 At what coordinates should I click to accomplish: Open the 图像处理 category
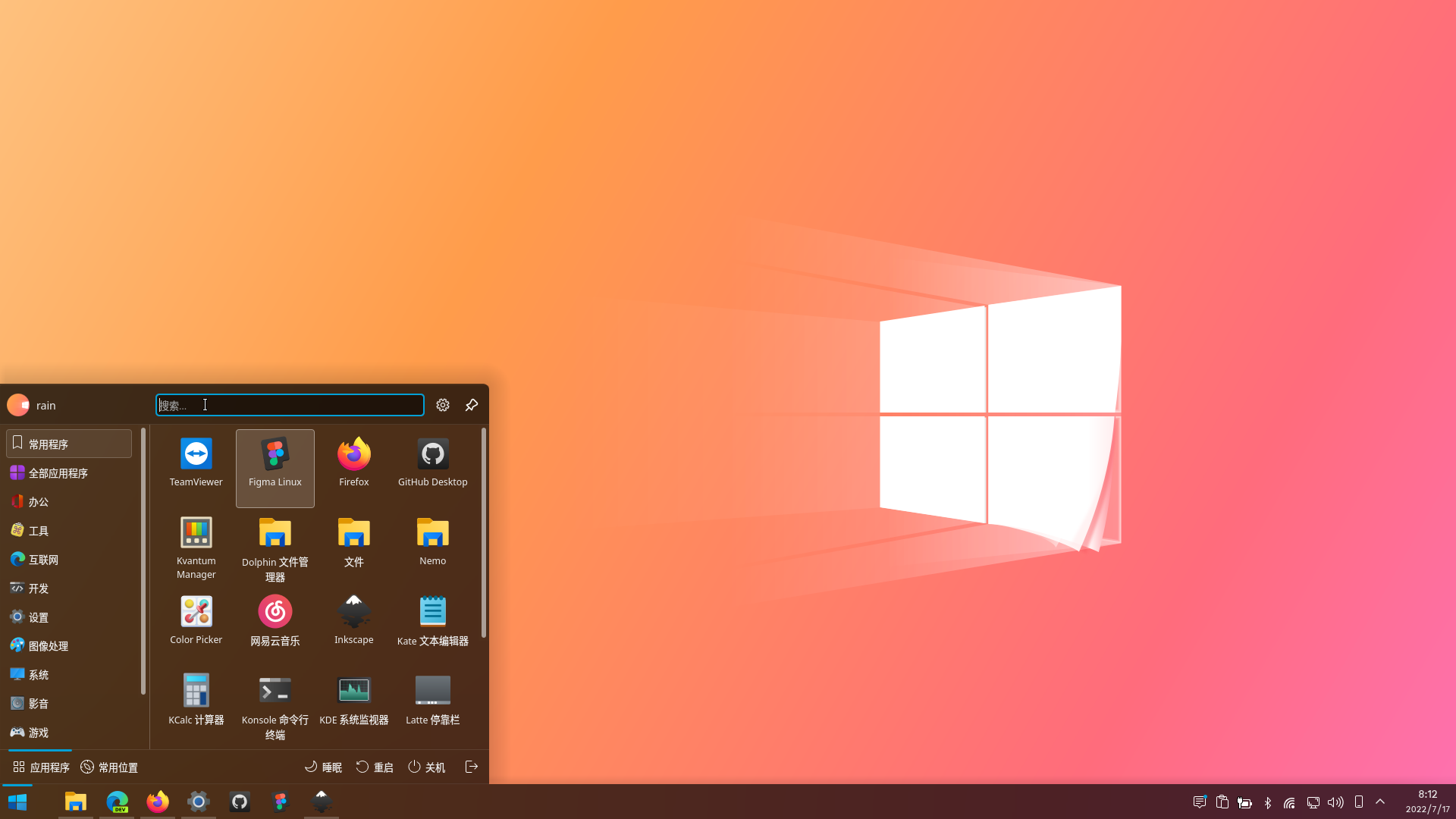click(x=69, y=645)
